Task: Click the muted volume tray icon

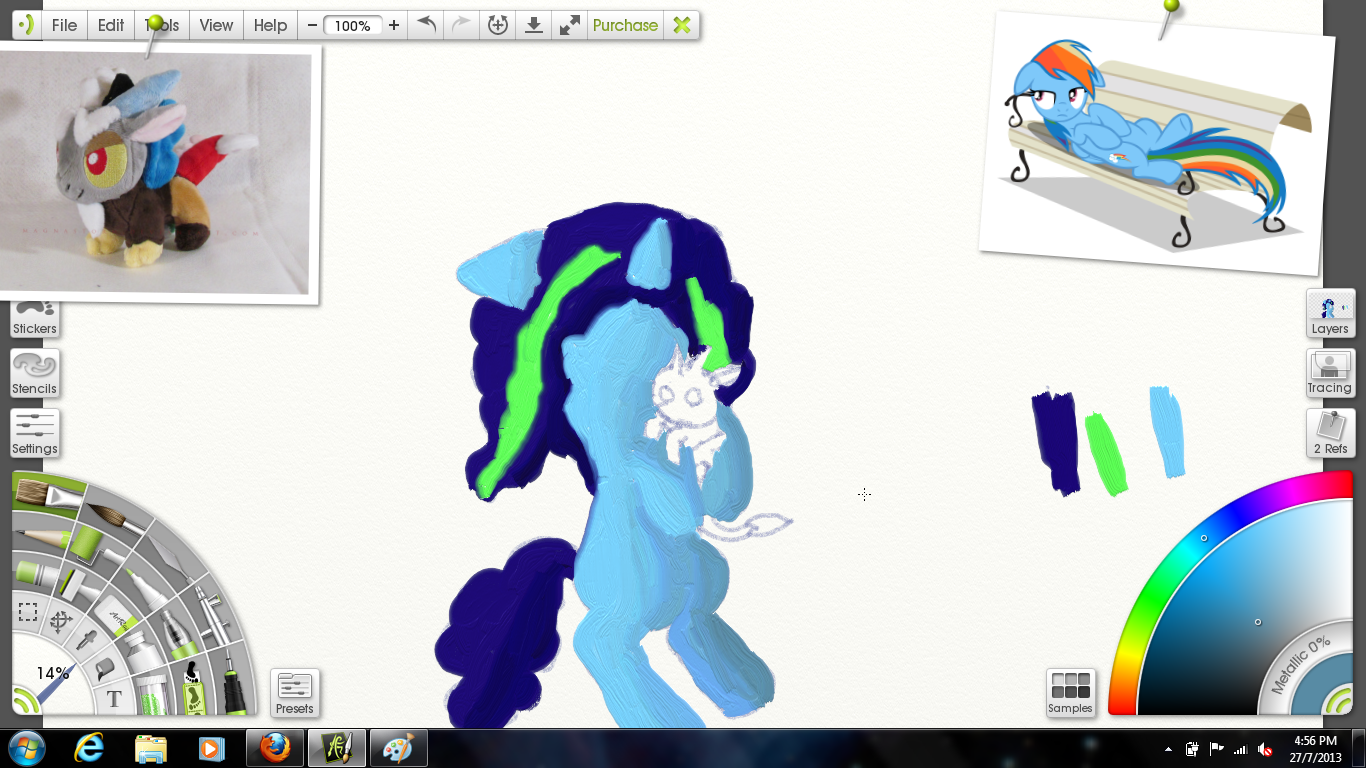Action: click(x=1265, y=748)
